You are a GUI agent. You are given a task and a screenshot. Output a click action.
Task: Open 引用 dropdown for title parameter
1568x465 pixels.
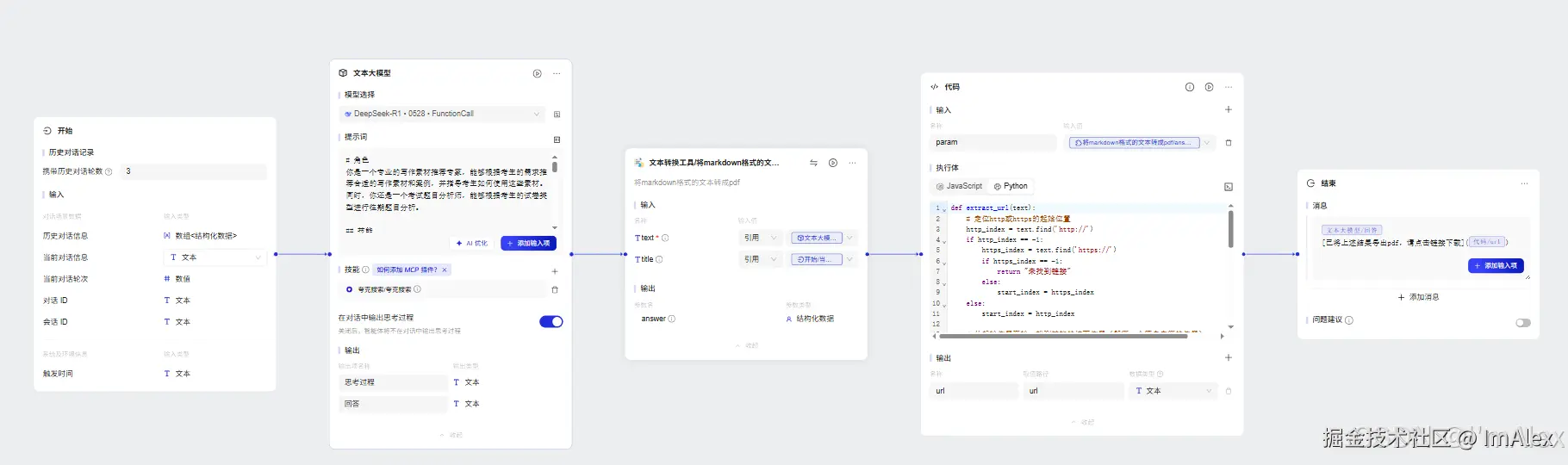pos(760,259)
